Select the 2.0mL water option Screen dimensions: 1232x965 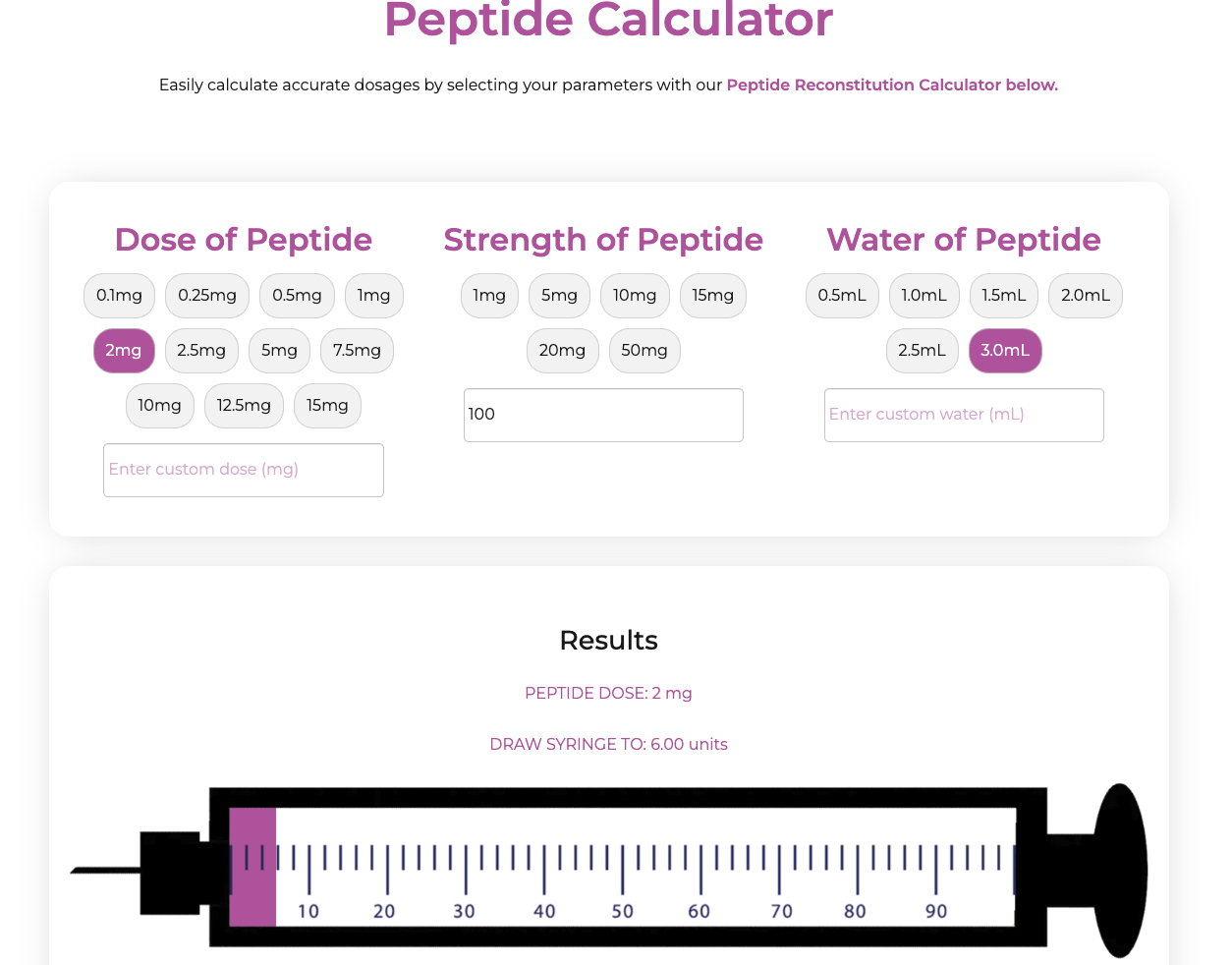point(1085,296)
